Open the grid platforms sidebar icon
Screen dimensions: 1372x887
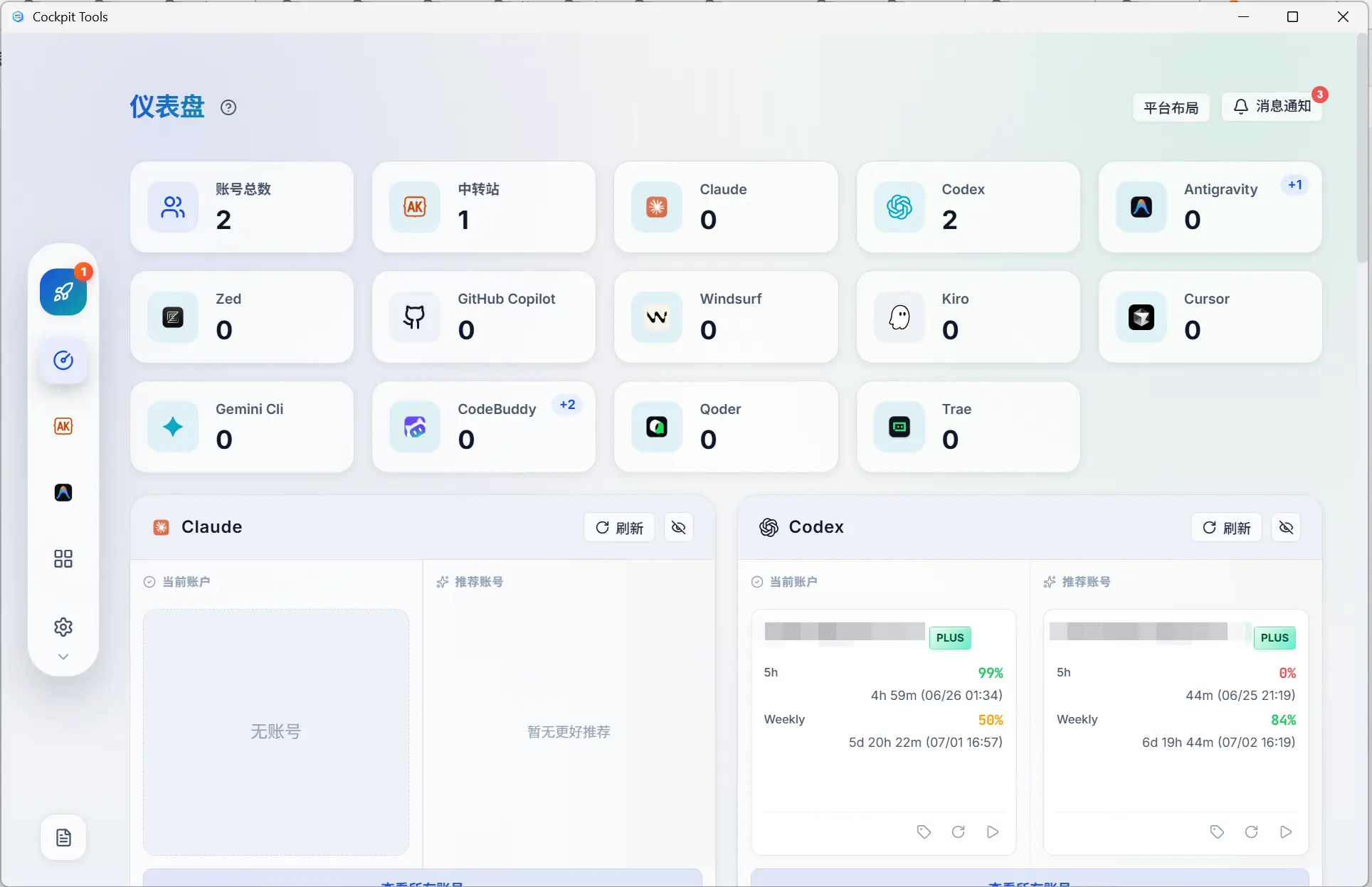tap(63, 558)
